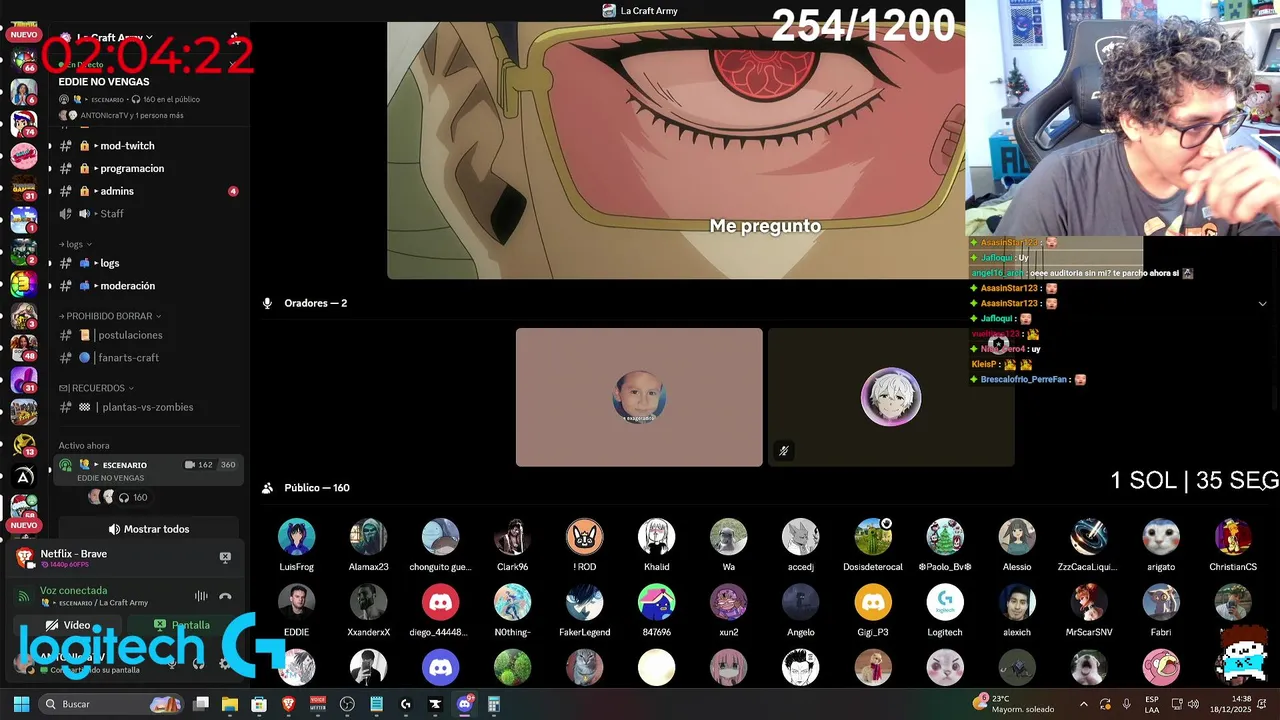Screen dimensions: 1280x720
Task: Open accedj's audience avatar
Action: (800, 537)
